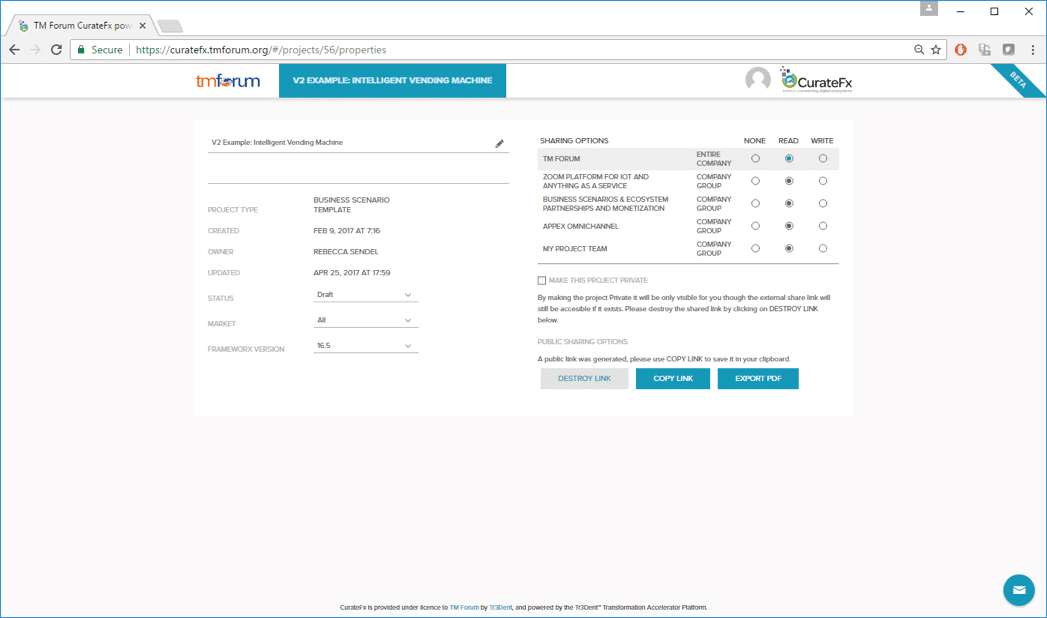Open the Chrome three-dot menu
1047x618 pixels.
1032,50
